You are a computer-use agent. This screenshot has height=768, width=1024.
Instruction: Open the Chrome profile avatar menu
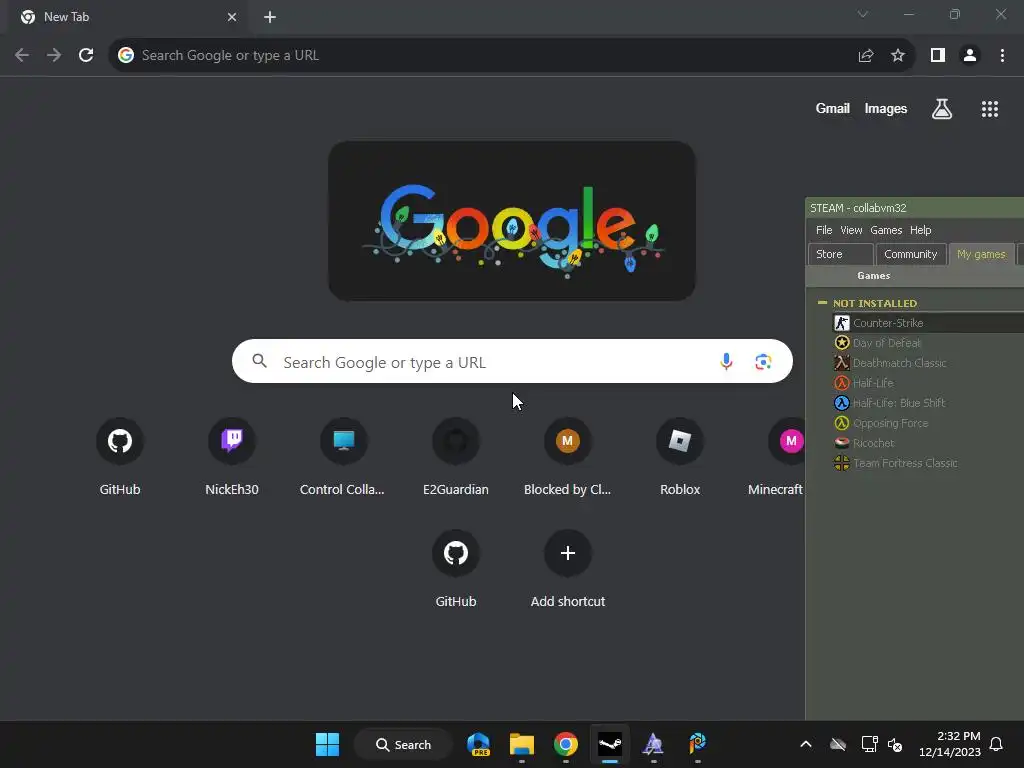coord(970,56)
